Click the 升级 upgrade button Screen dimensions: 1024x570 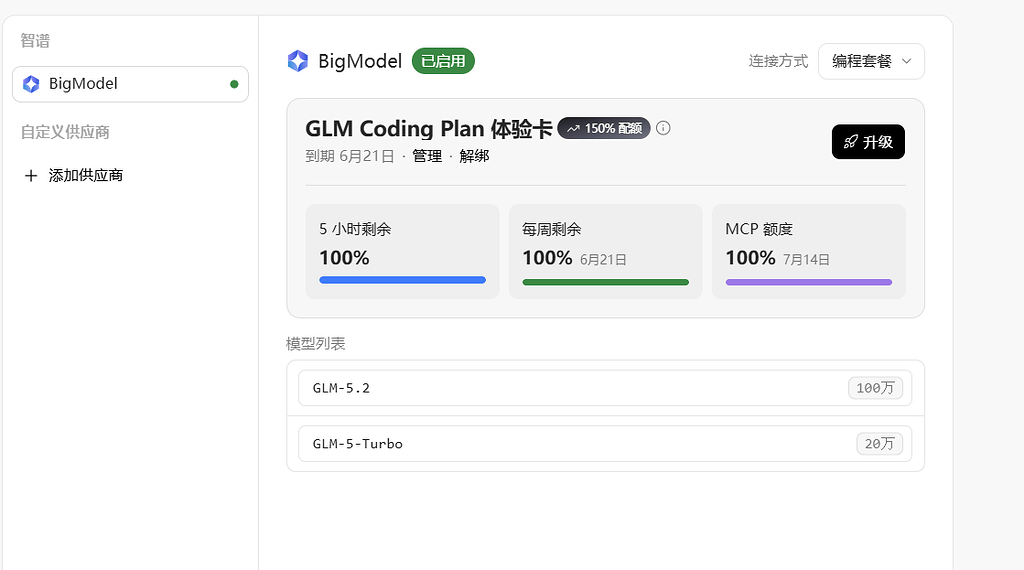coord(868,142)
